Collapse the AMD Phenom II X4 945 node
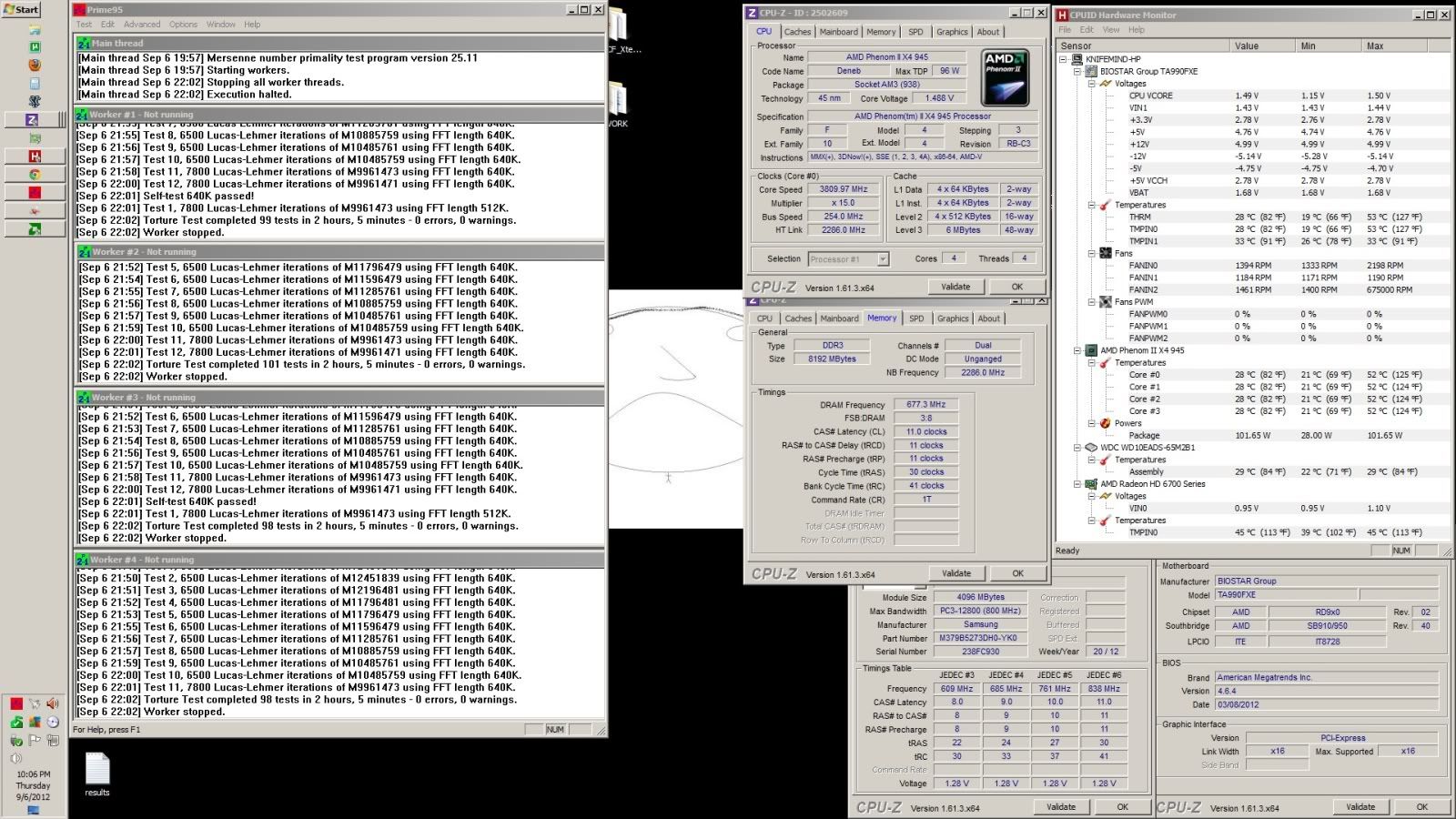 click(x=1078, y=350)
